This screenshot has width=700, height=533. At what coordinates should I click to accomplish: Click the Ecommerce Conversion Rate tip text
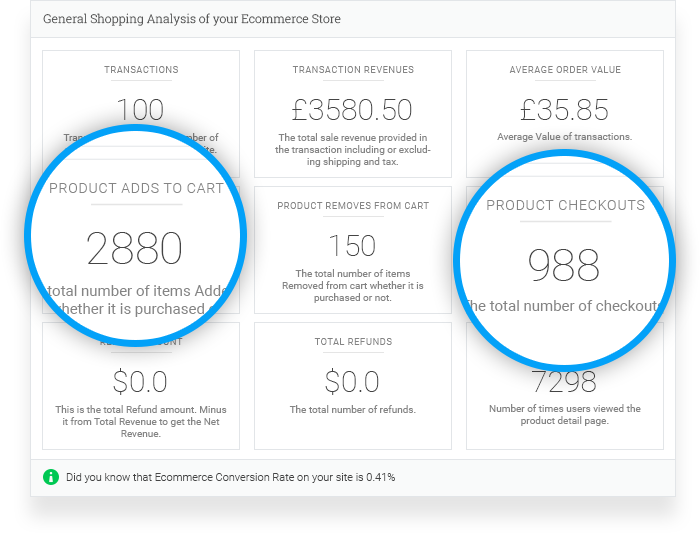tap(230, 477)
